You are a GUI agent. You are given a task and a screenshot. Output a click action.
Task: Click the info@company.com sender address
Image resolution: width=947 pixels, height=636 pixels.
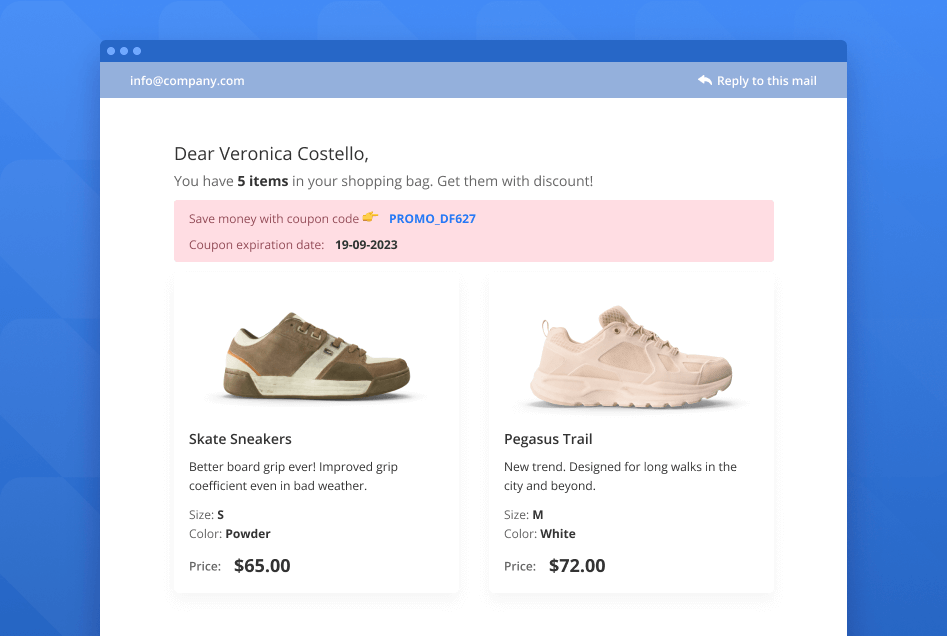click(187, 81)
